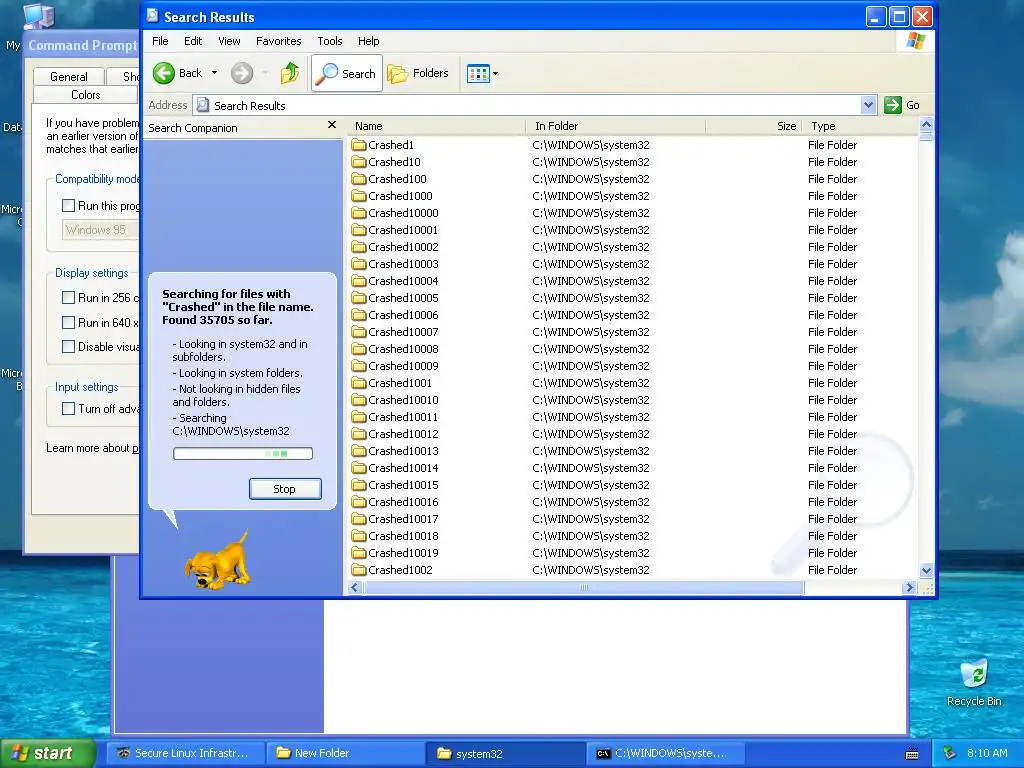Open the Tools menu
This screenshot has width=1024, height=768.
(330, 41)
